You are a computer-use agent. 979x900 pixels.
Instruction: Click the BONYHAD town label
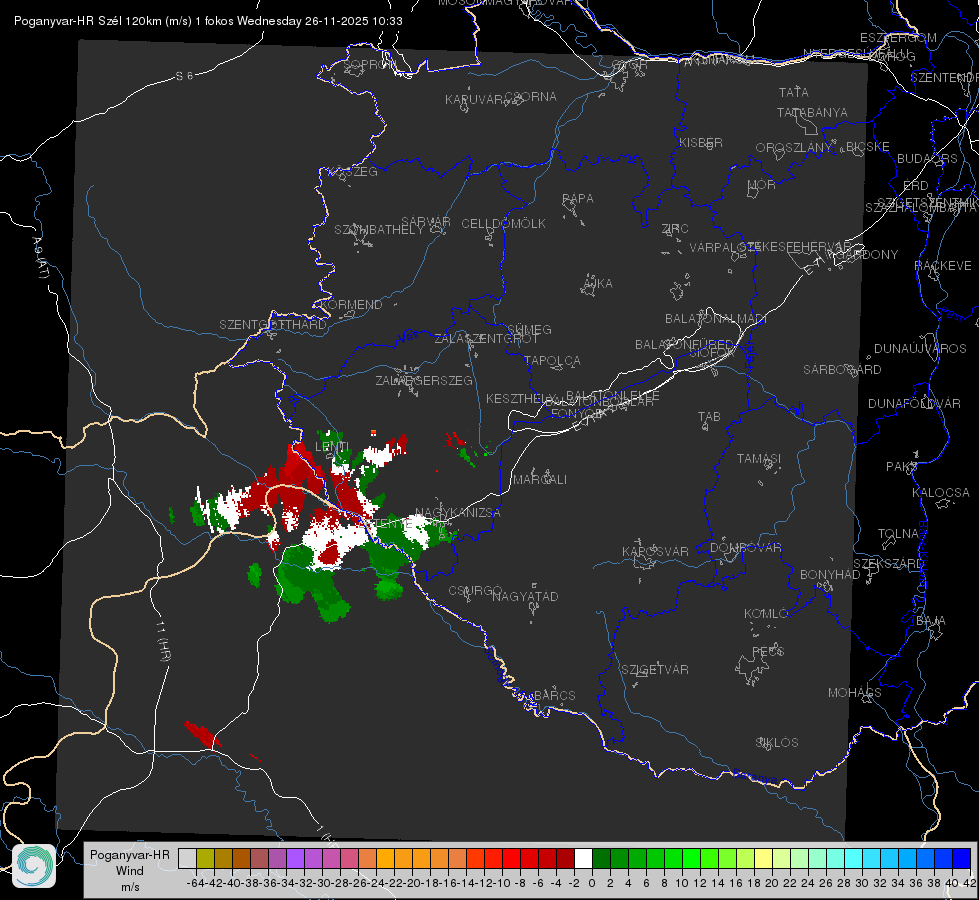pyautogui.click(x=830, y=575)
